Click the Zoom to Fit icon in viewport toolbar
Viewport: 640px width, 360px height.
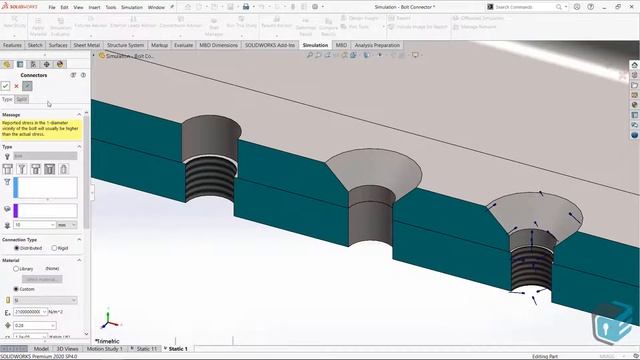tap(309, 55)
